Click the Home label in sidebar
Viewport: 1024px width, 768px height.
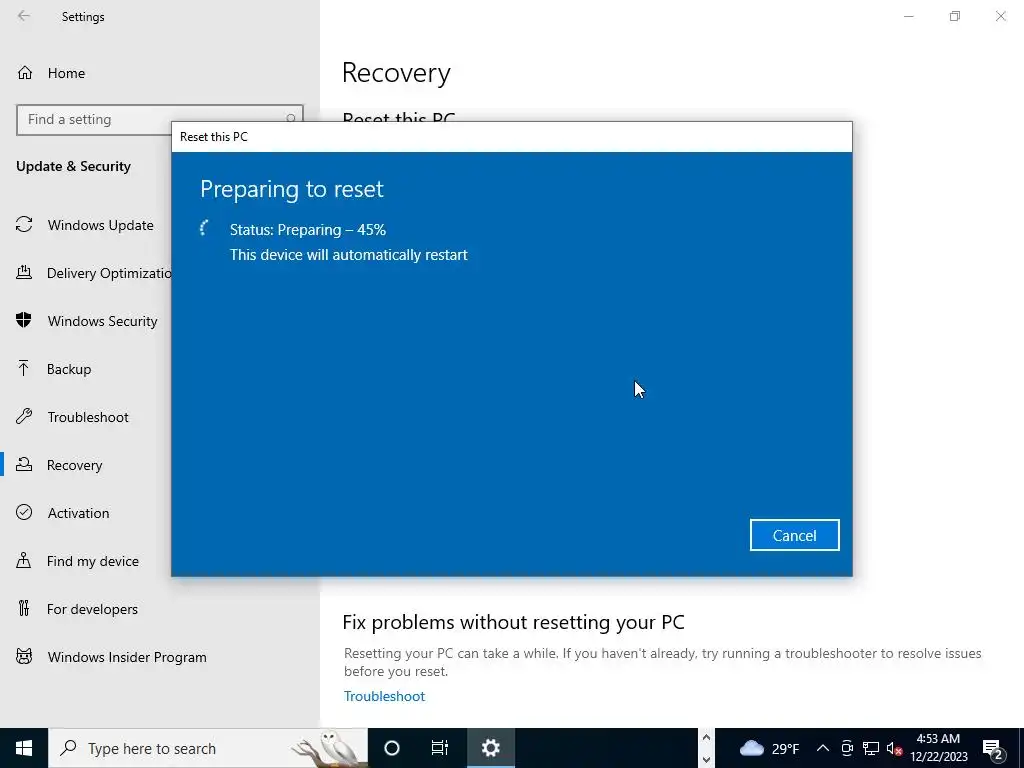66,73
